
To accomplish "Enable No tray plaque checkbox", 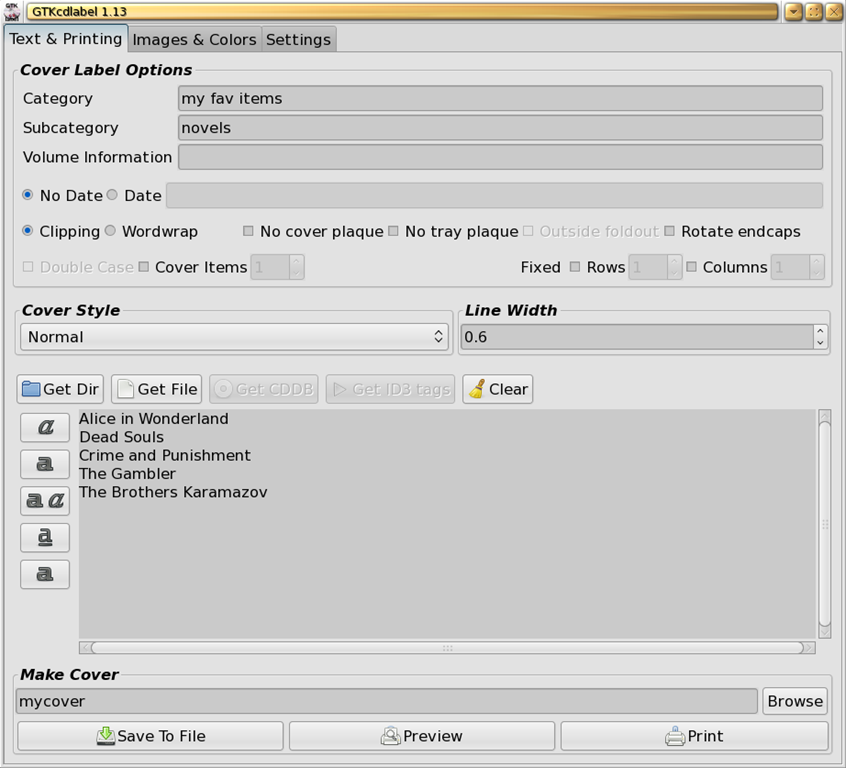I will 393,231.
